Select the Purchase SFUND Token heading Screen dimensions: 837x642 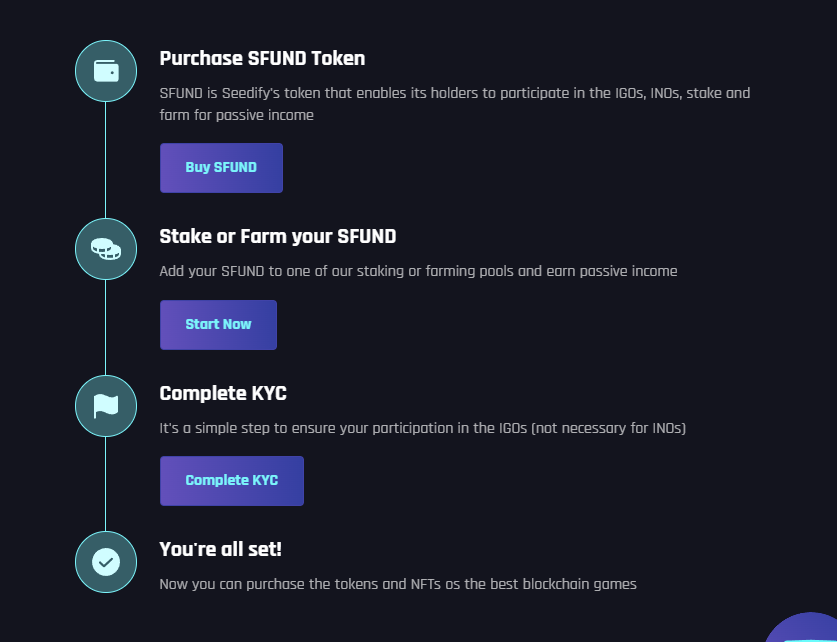(x=262, y=58)
